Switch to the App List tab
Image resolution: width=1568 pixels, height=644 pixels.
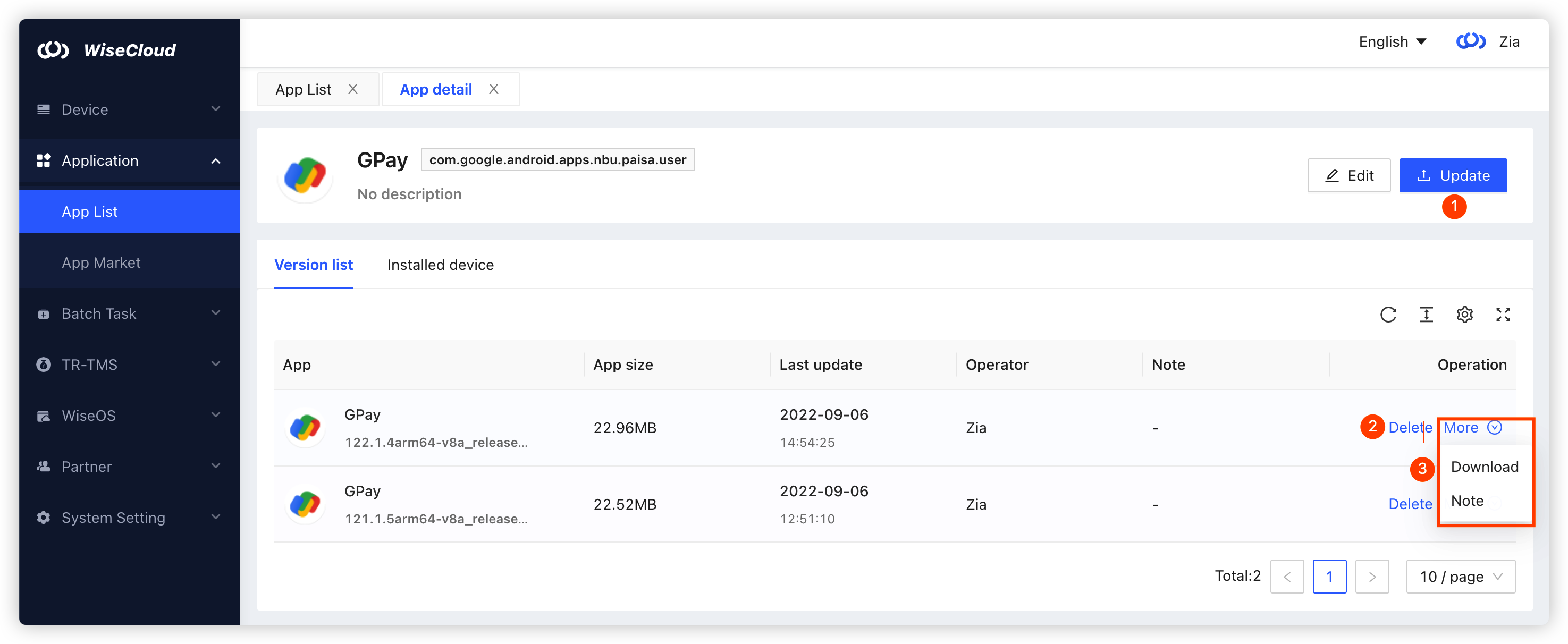point(304,89)
